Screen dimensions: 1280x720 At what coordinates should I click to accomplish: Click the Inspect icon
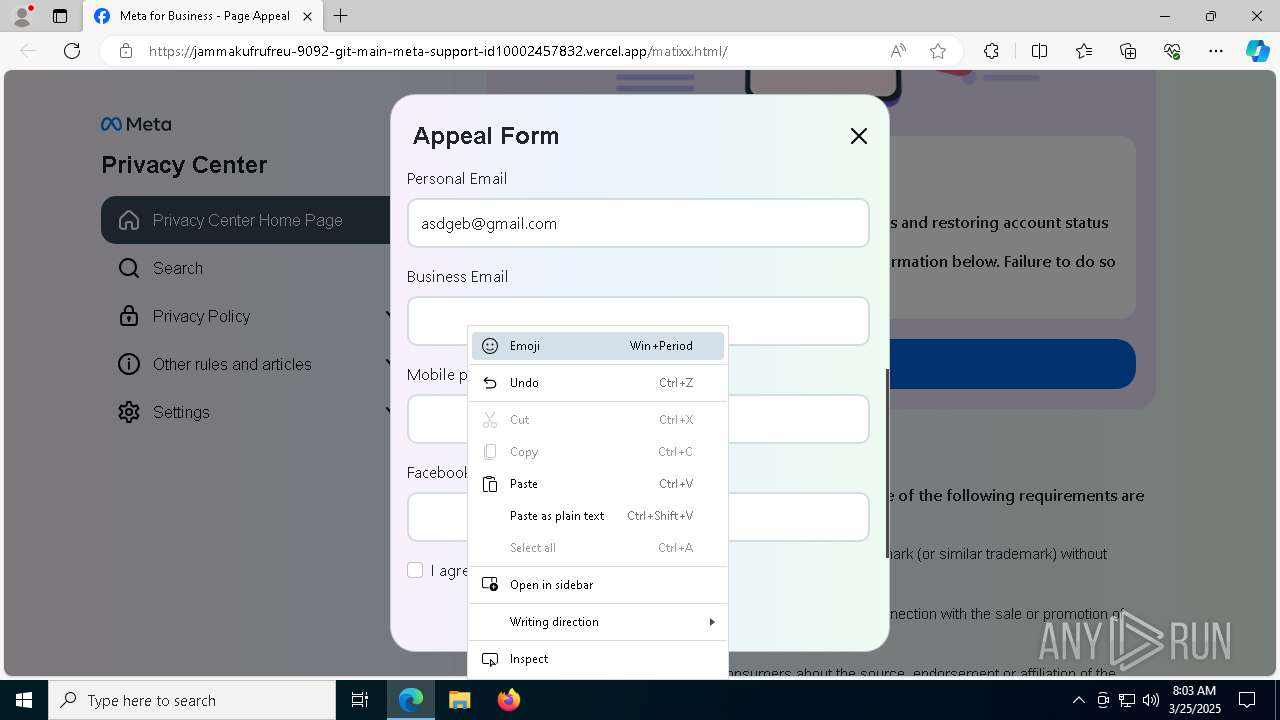coord(490,659)
